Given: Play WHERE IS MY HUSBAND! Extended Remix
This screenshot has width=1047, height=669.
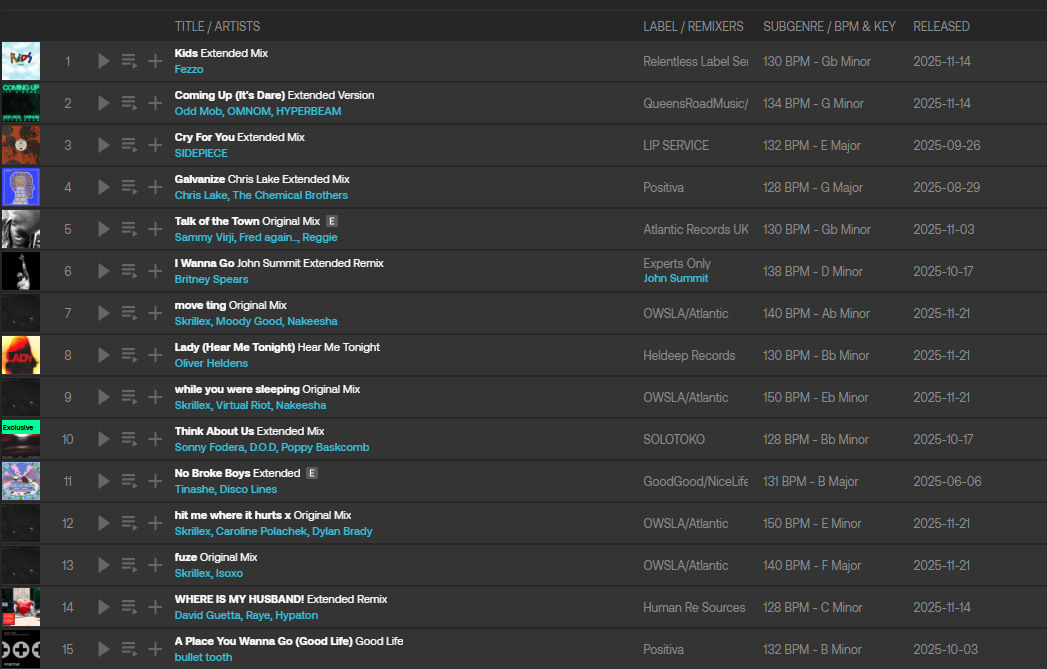Looking at the screenshot, I should pos(104,607).
